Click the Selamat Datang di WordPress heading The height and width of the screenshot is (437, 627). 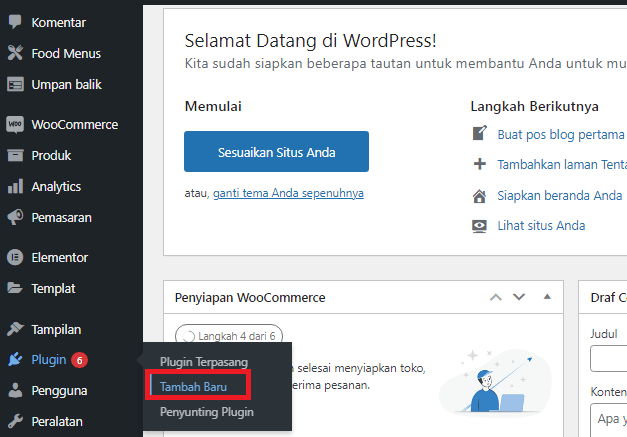(x=310, y=41)
